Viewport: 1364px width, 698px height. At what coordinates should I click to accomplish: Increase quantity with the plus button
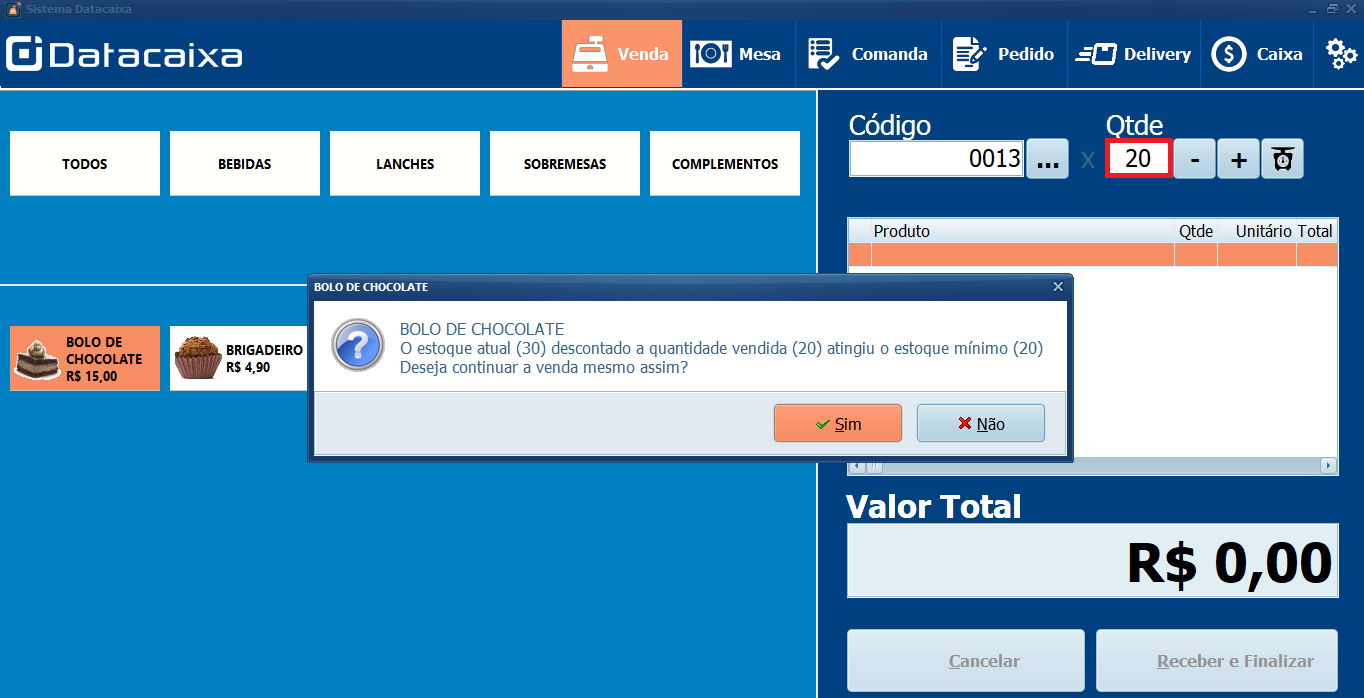point(1238,159)
